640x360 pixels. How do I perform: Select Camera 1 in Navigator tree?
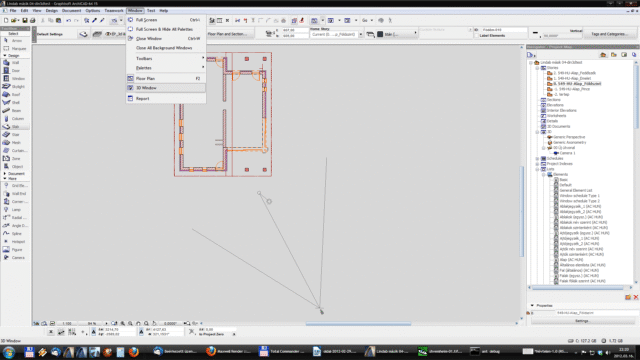coord(567,153)
